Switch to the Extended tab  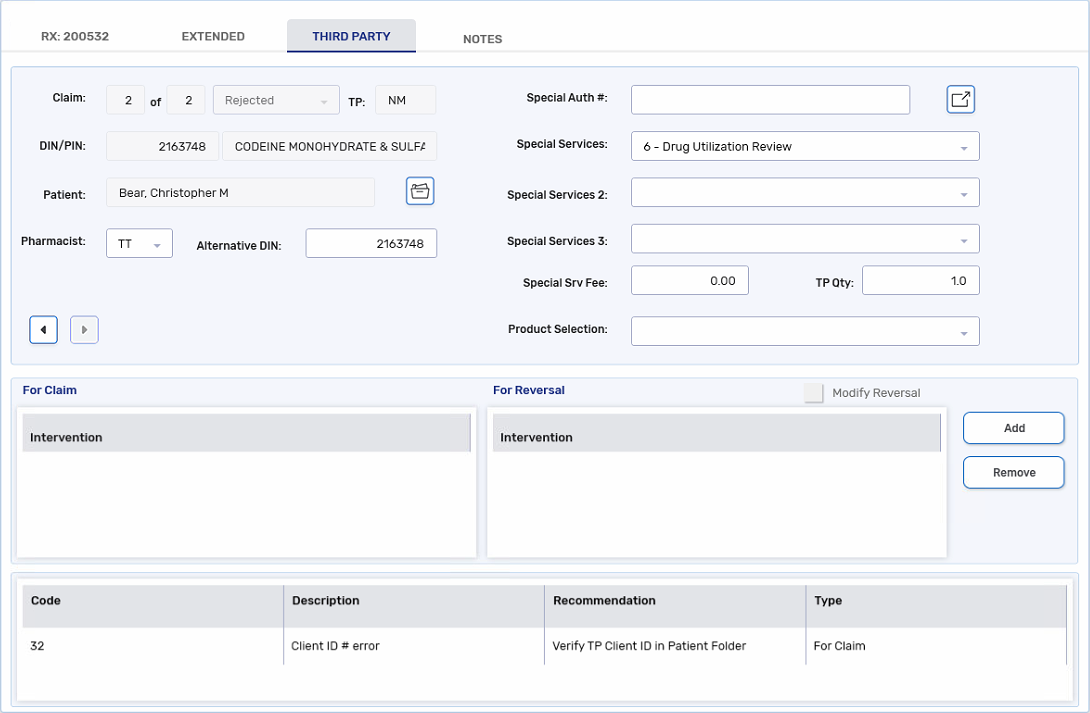tap(213, 37)
